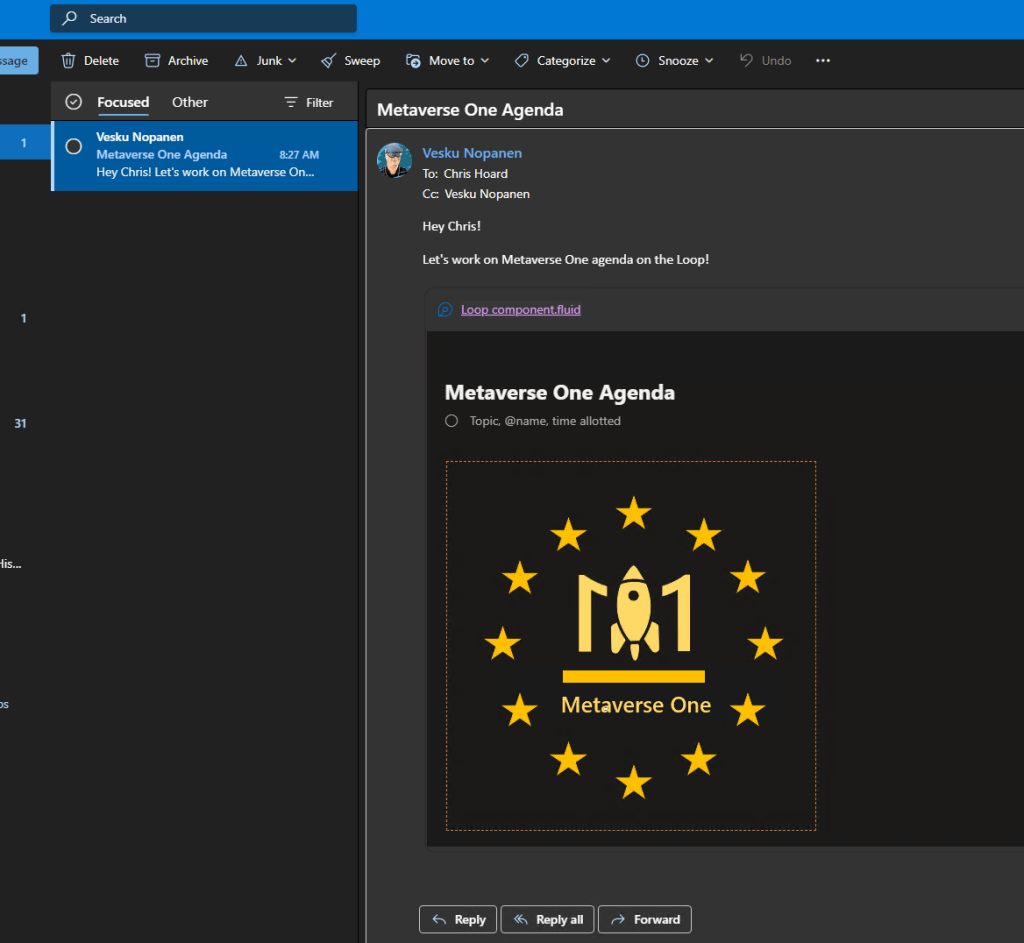The width and height of the screenshot is (1024, 943).
Task: Click the Junk warning icon
Action: (241, 61)
